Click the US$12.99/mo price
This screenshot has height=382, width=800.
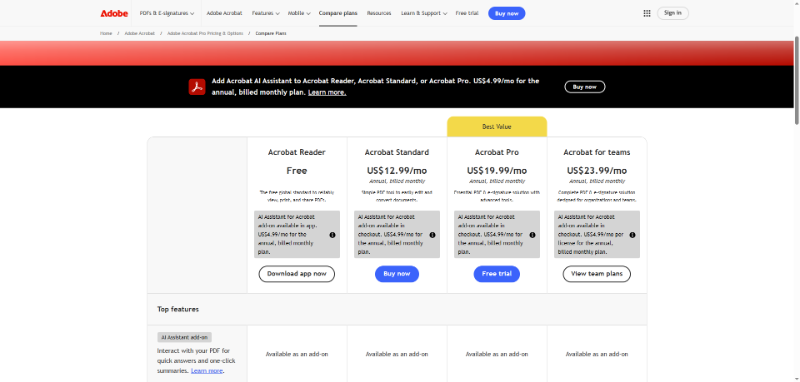click(397, 170)
